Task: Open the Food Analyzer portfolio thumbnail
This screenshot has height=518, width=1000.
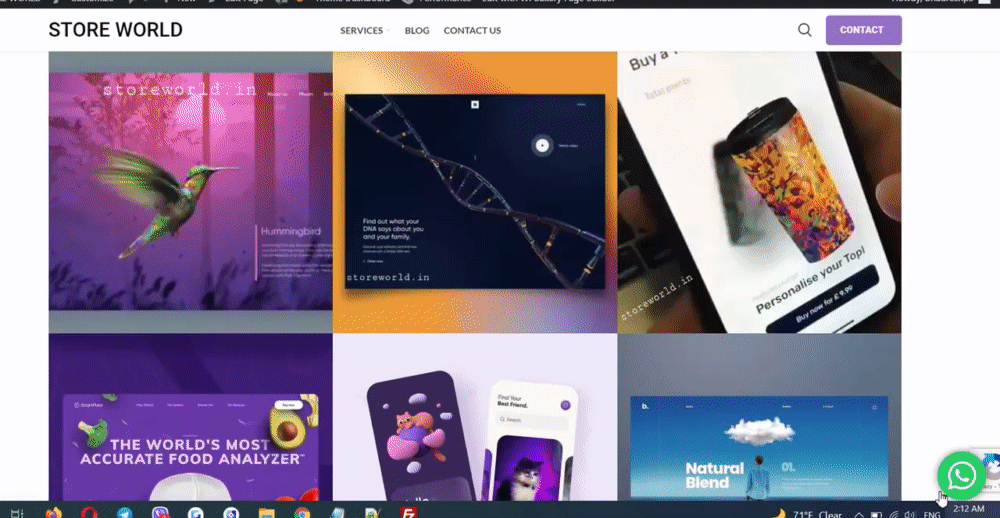Action: (x=191, y=417)
